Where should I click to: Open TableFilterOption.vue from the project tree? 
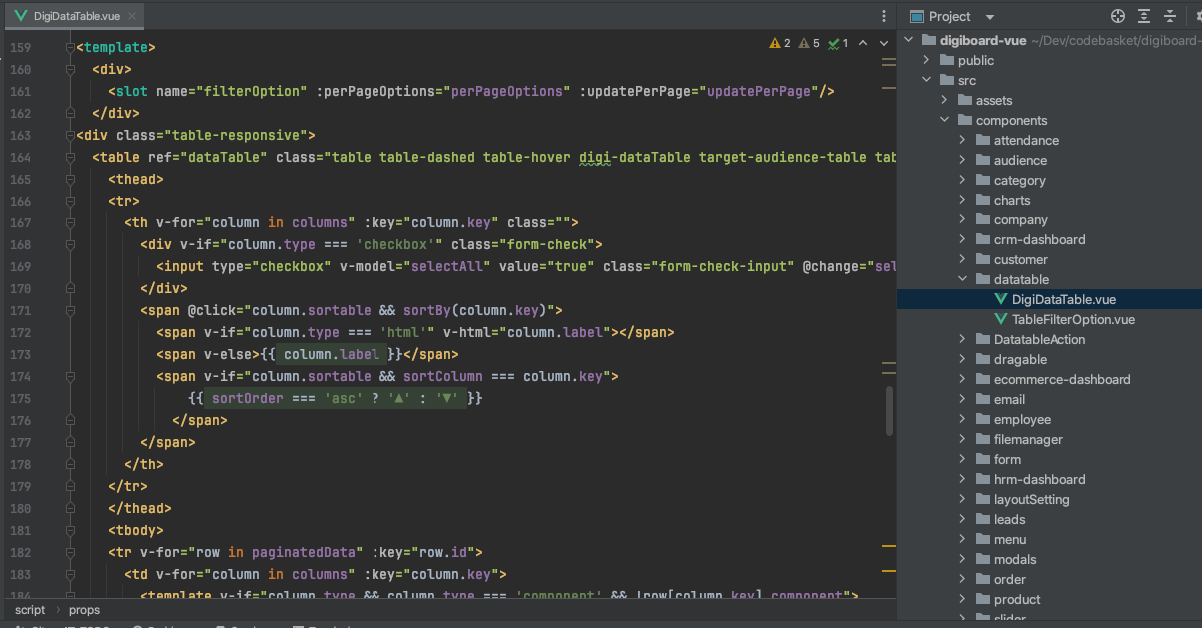pos(1073,320)
